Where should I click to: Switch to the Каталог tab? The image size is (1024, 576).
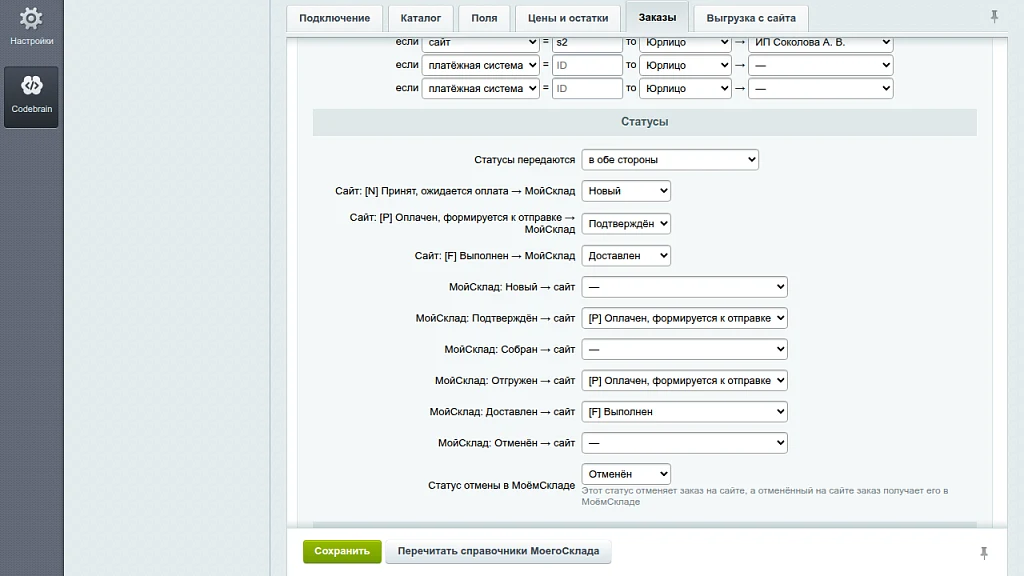[421, 18]
